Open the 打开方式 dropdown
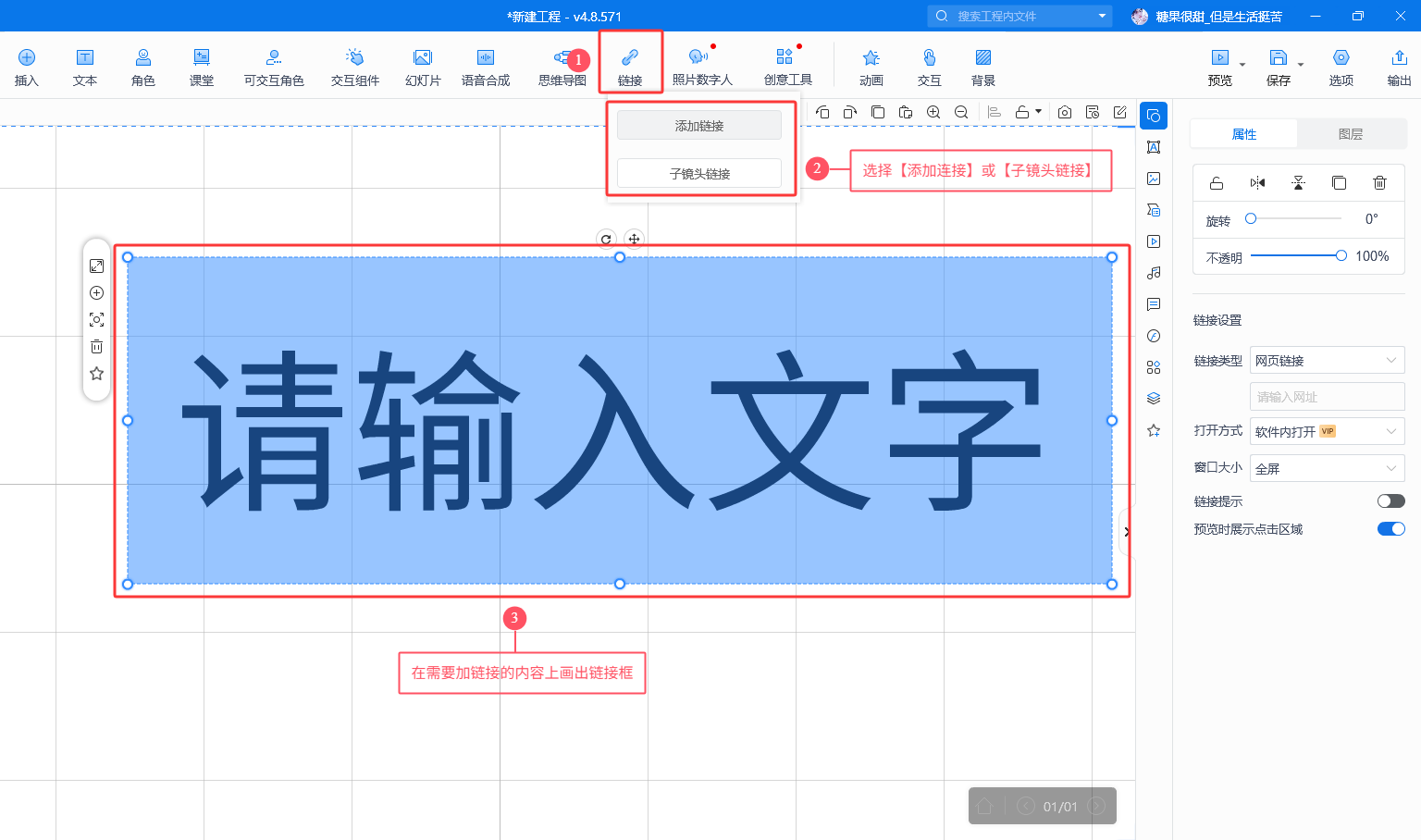This screenshot has width=1421, height=840. coord(1327,431)
